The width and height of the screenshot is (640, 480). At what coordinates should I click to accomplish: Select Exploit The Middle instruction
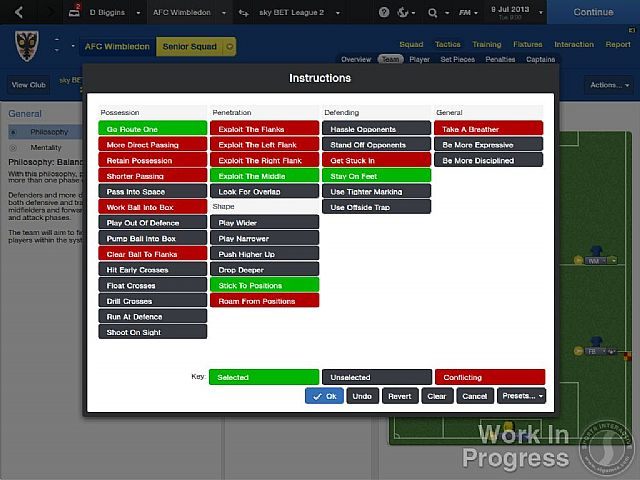pos(264,175)
